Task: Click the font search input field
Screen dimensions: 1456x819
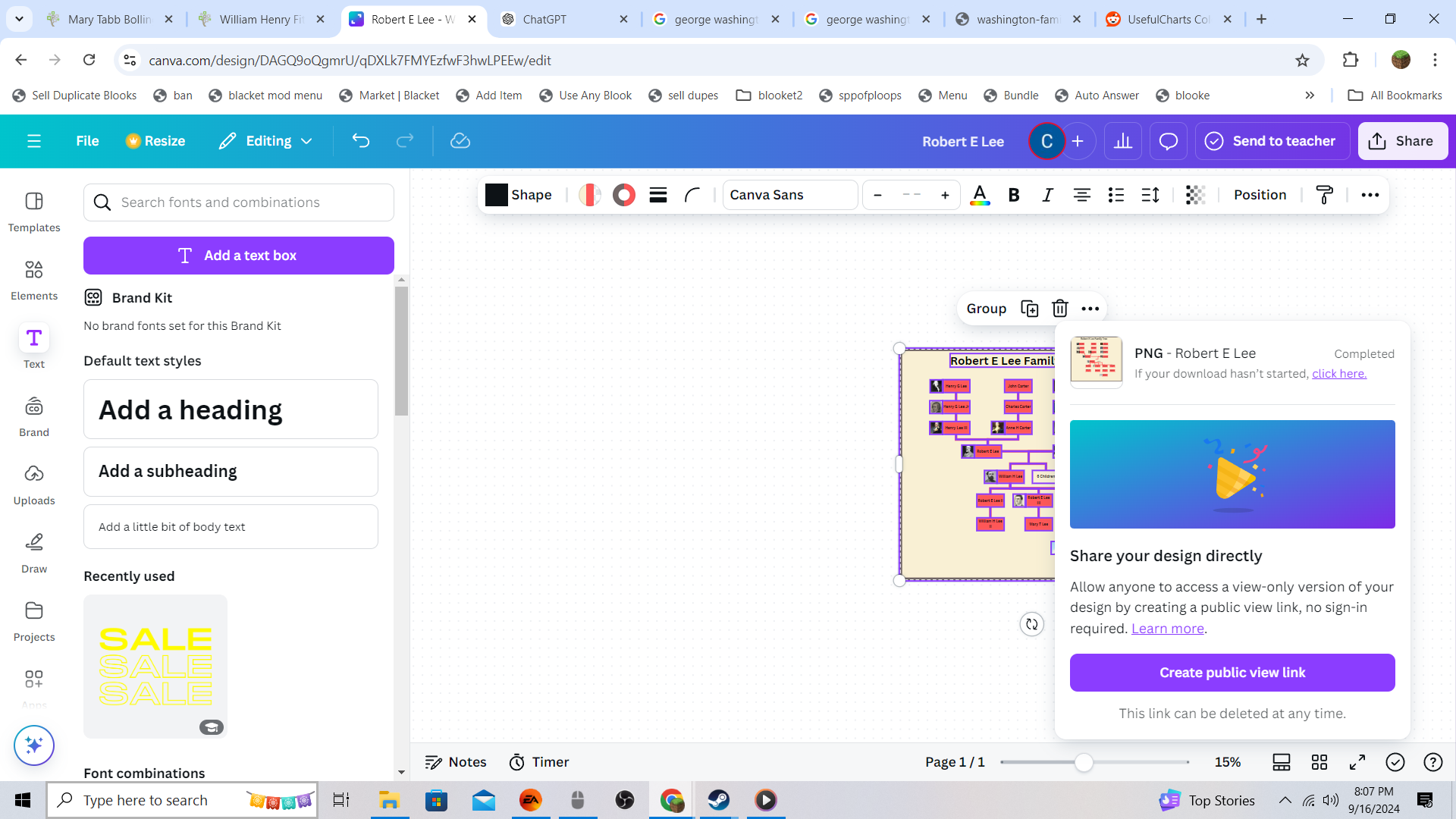Action: click(x=239, y=202)
